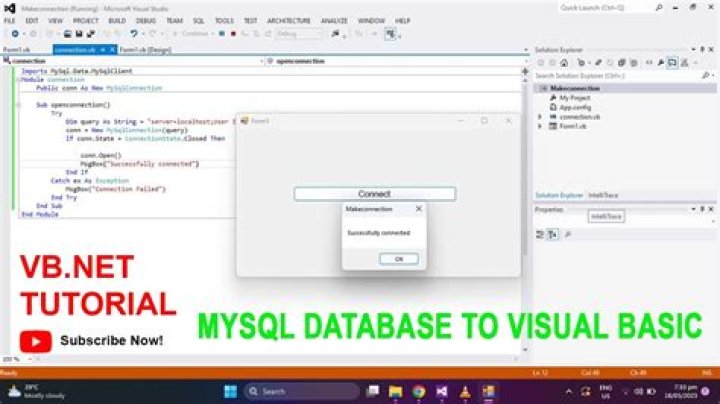The height and width of the screenshot is (404, 720).
Task: Click the Quick Launch search magnifier
Action: point(659,8)
